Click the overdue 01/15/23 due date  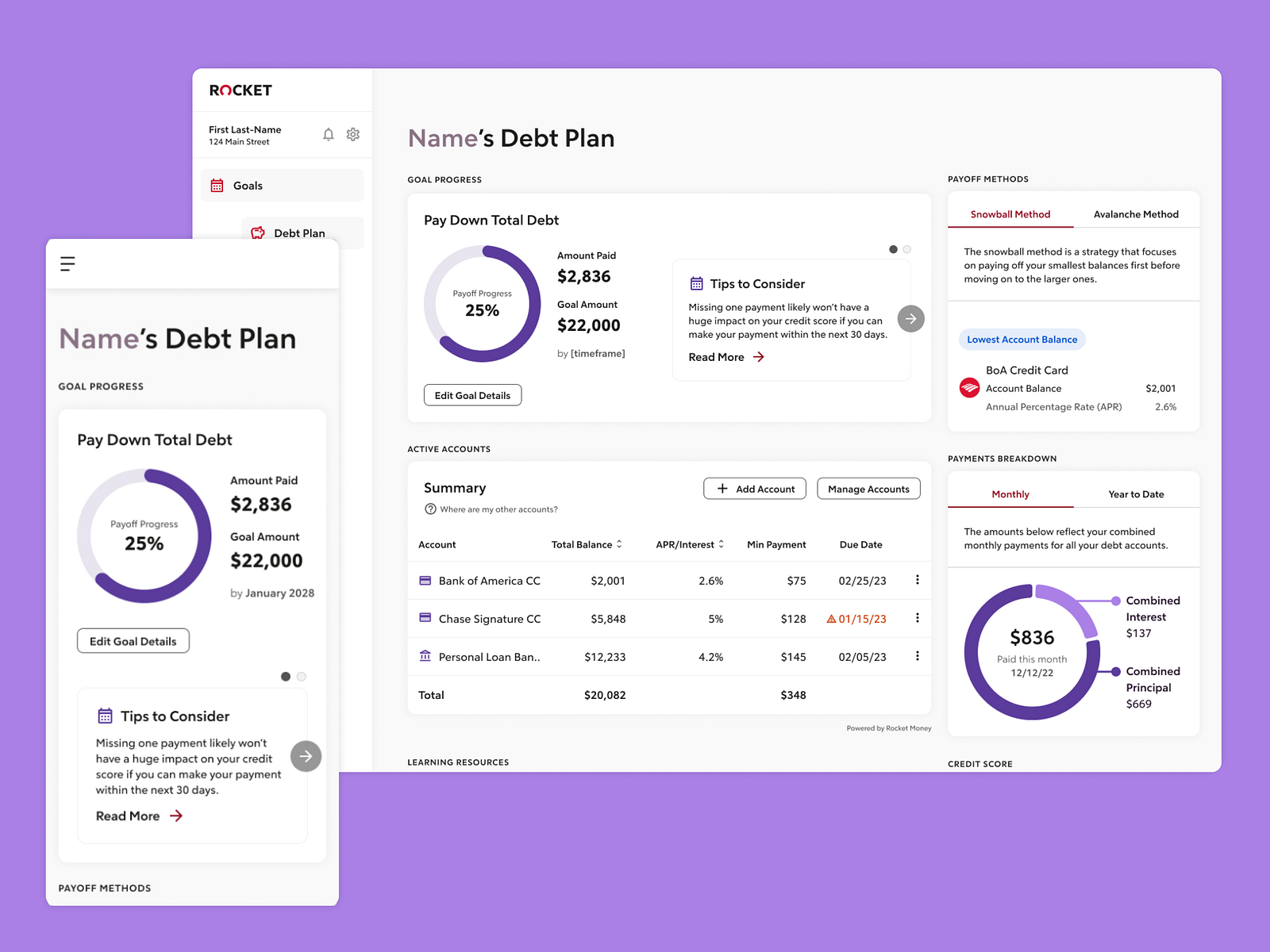pyautogui.click(x=862, y=619)
